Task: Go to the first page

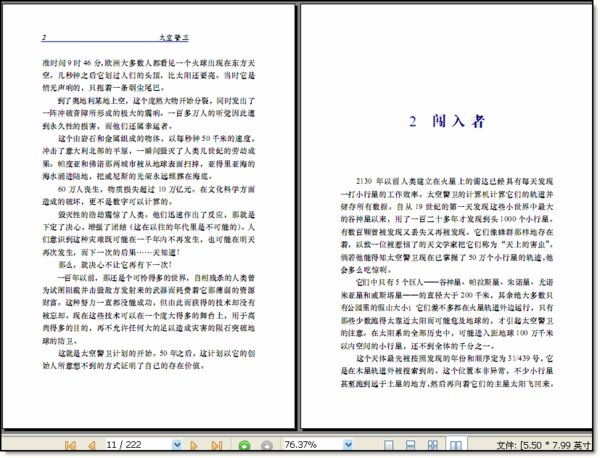Action: click(70, 445)
